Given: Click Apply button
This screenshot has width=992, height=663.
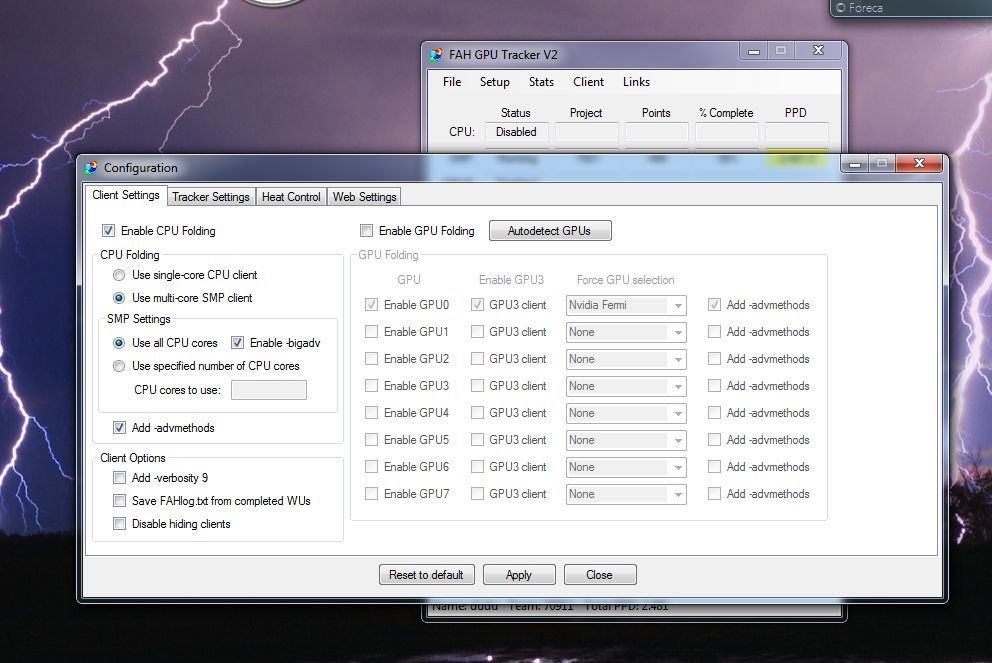Looking at the screenshot, I should pos(519,575).
